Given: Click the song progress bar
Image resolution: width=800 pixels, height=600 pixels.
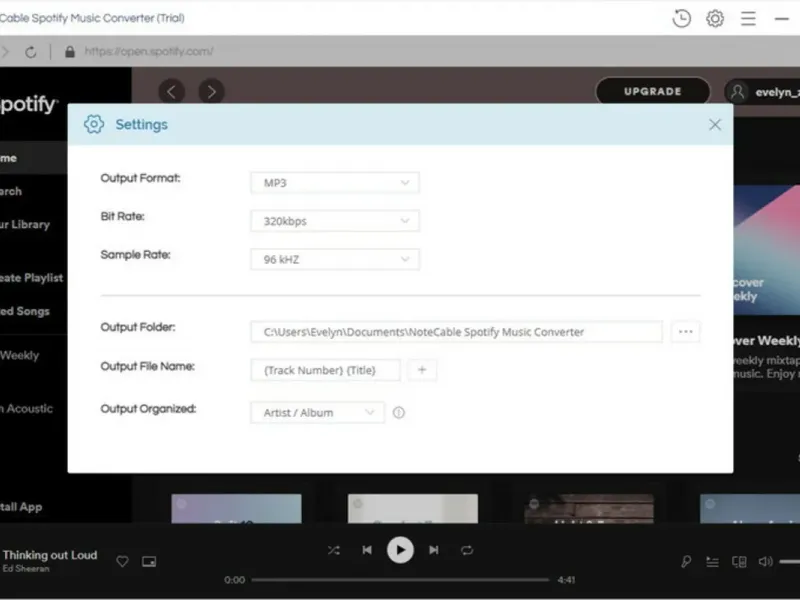Looking at the screenshot, I should click(x=400, y=580).
